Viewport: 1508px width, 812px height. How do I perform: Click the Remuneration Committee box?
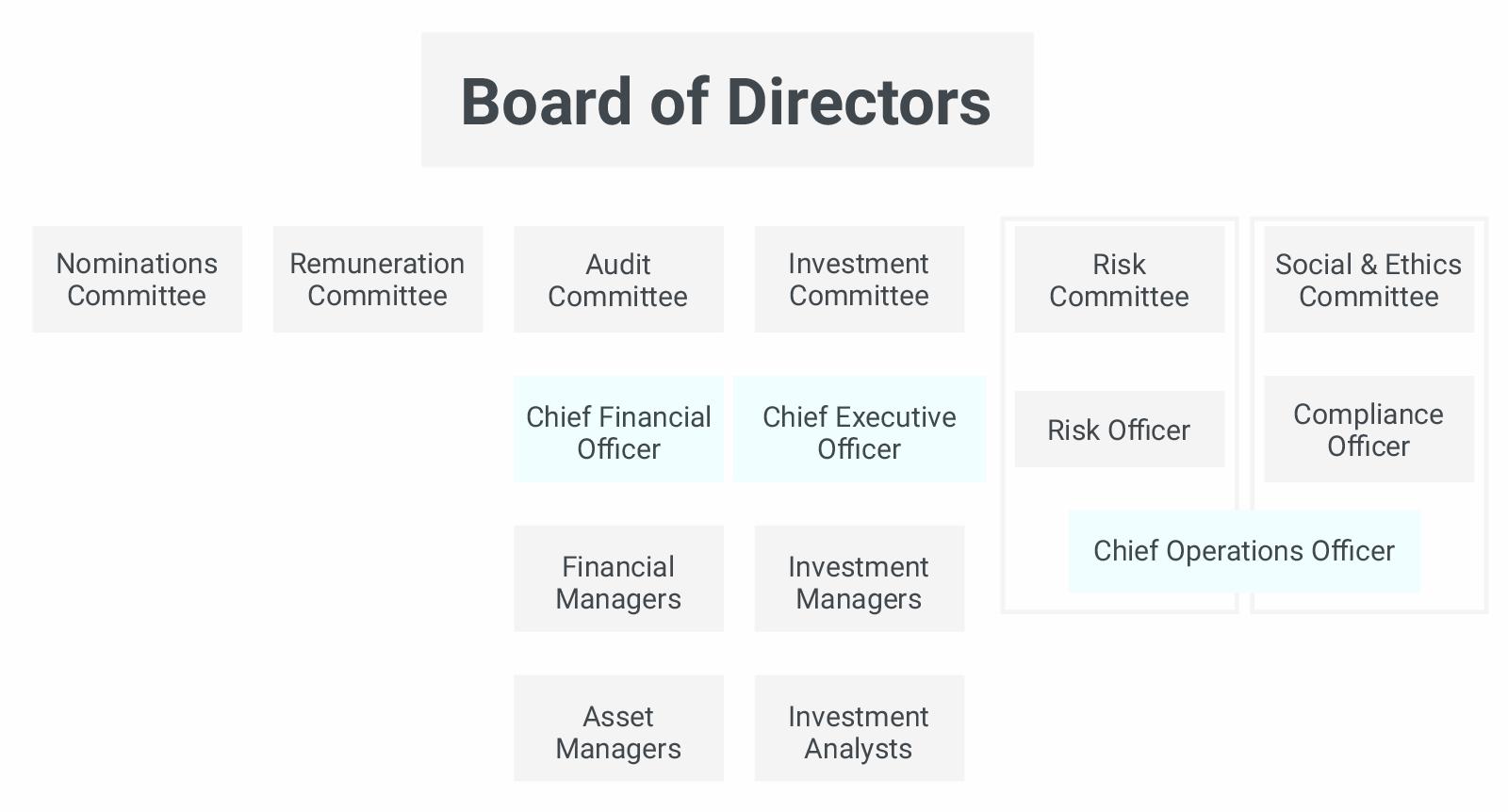(377, 279)
